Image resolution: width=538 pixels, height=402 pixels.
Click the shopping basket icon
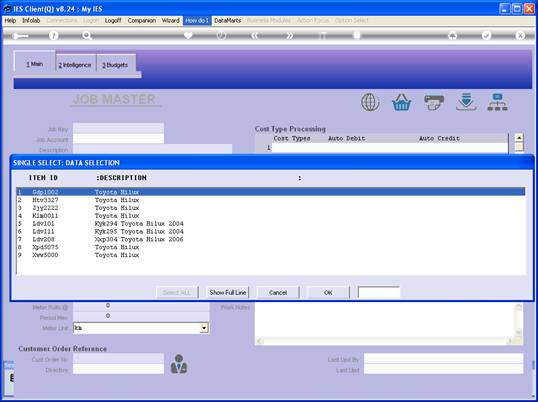coord(401,102)
